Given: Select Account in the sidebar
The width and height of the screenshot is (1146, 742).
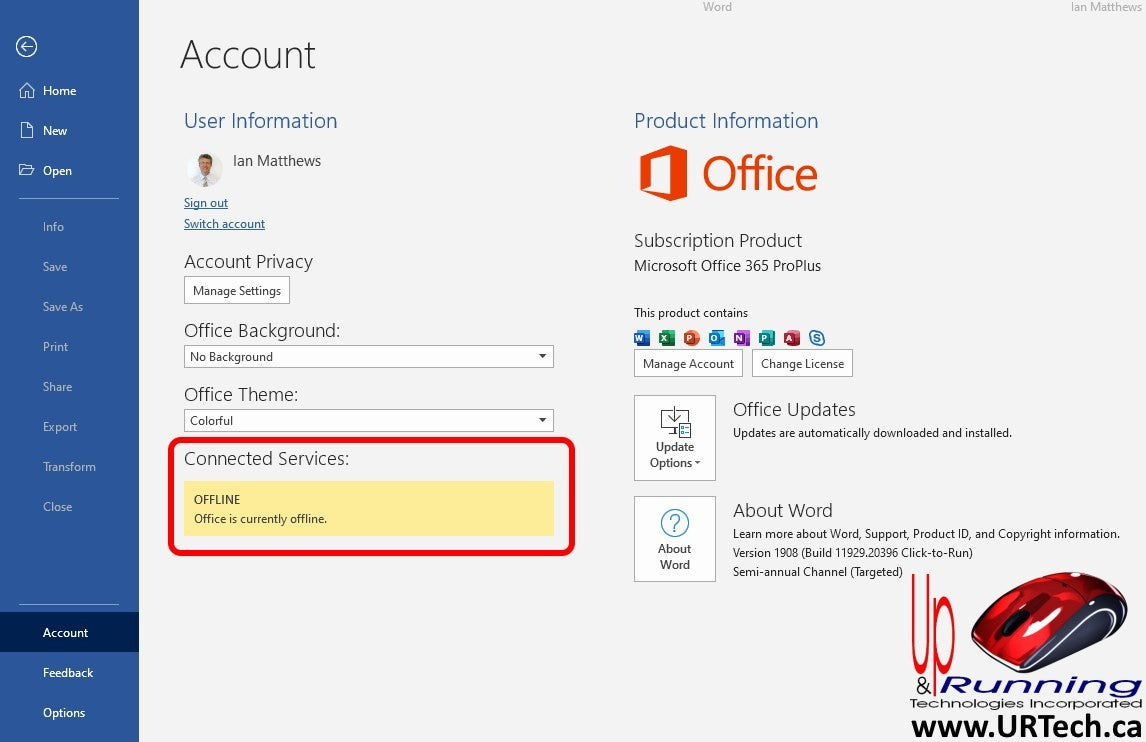Looking at the screenshot, I should click(x=69, y=632).
